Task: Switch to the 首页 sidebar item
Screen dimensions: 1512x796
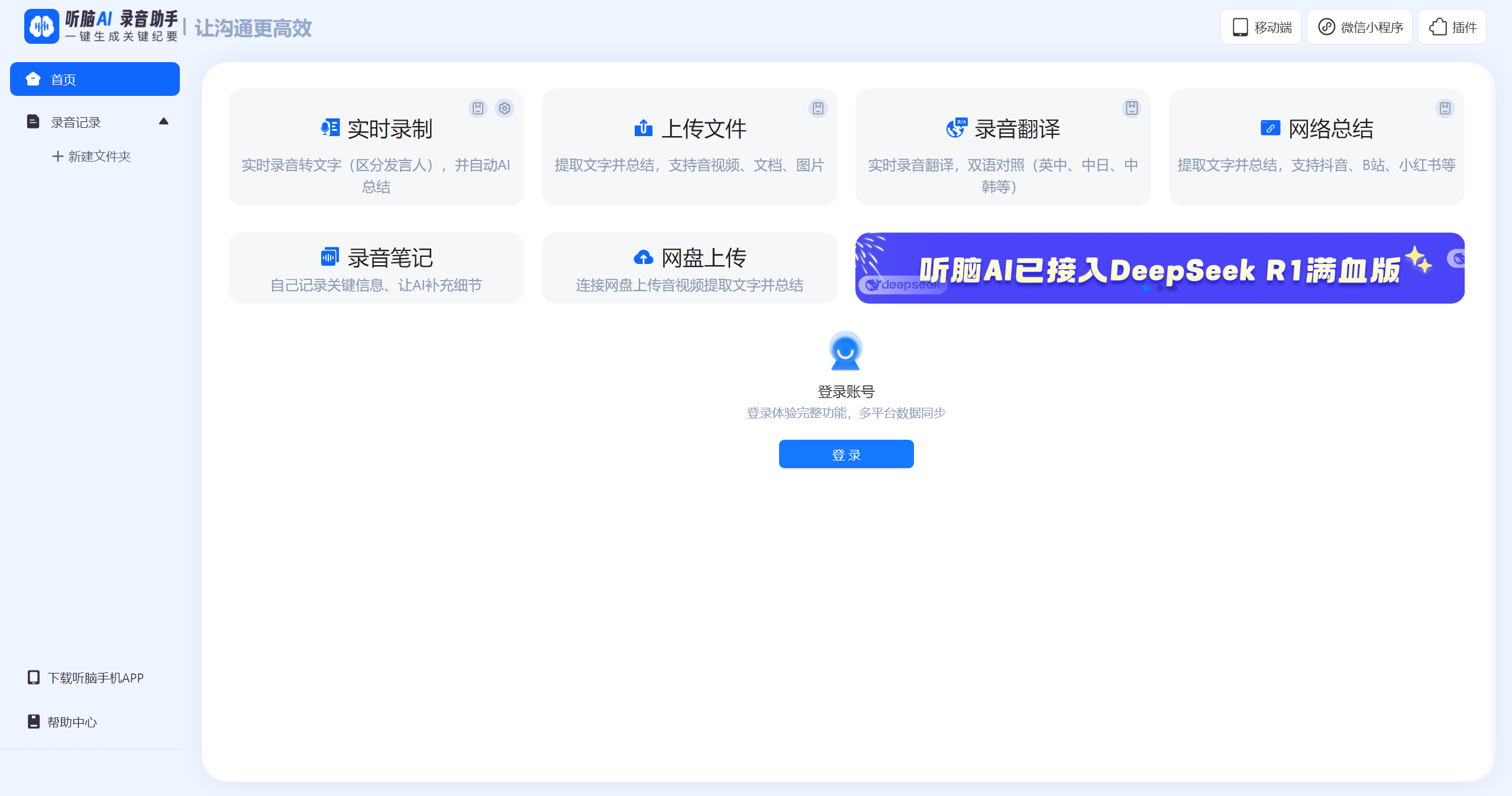Action: 95,78
